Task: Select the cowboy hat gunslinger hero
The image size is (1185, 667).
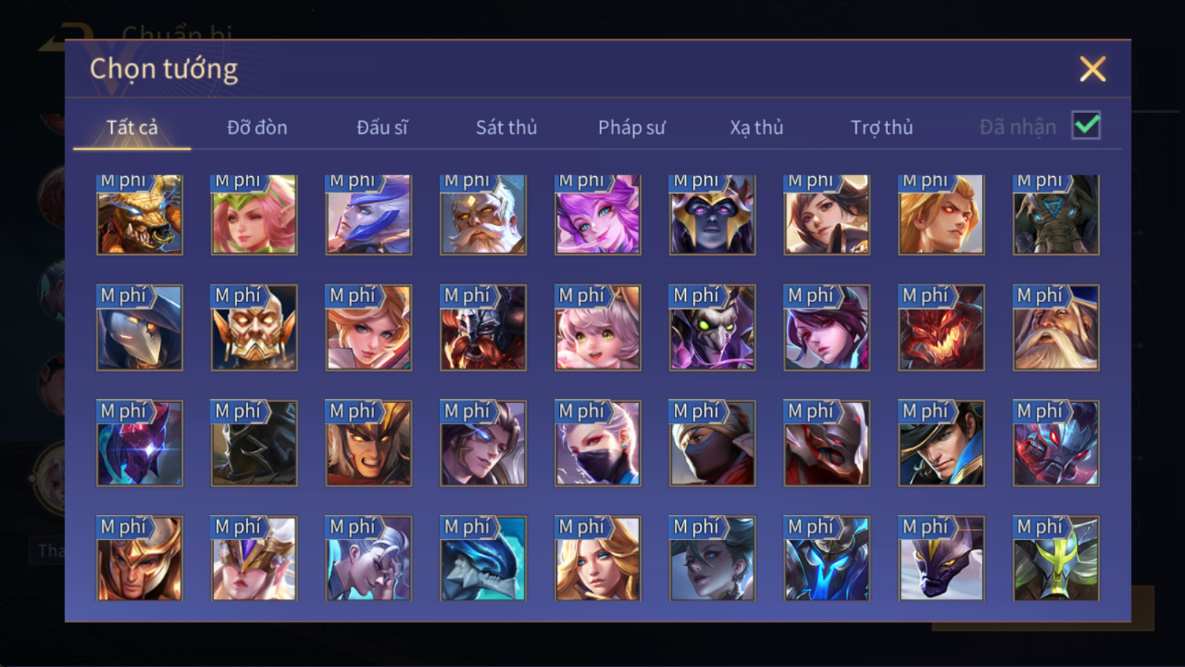Action: [x=941, y=443]
